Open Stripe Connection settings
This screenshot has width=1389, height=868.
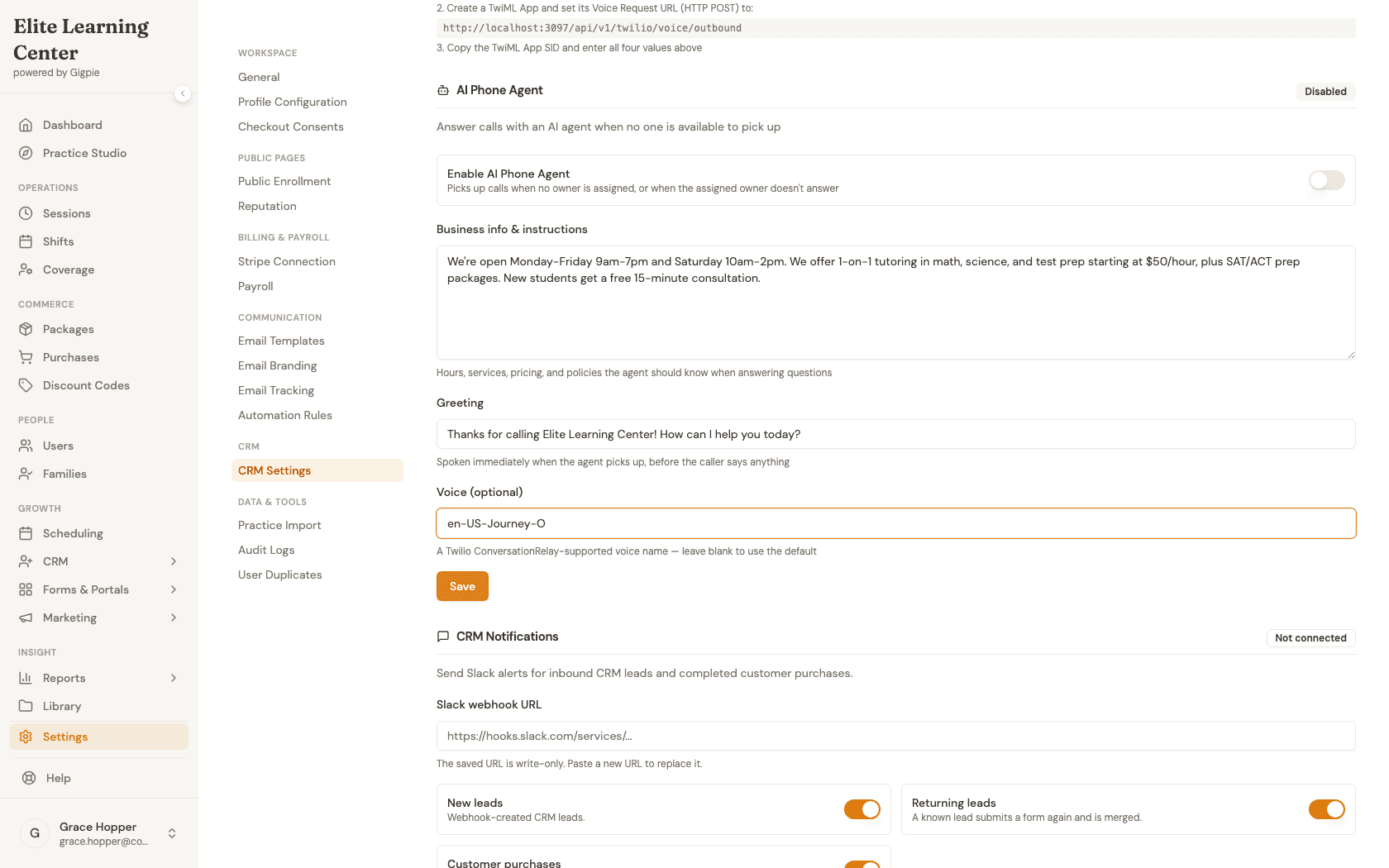tap(287, 261)
